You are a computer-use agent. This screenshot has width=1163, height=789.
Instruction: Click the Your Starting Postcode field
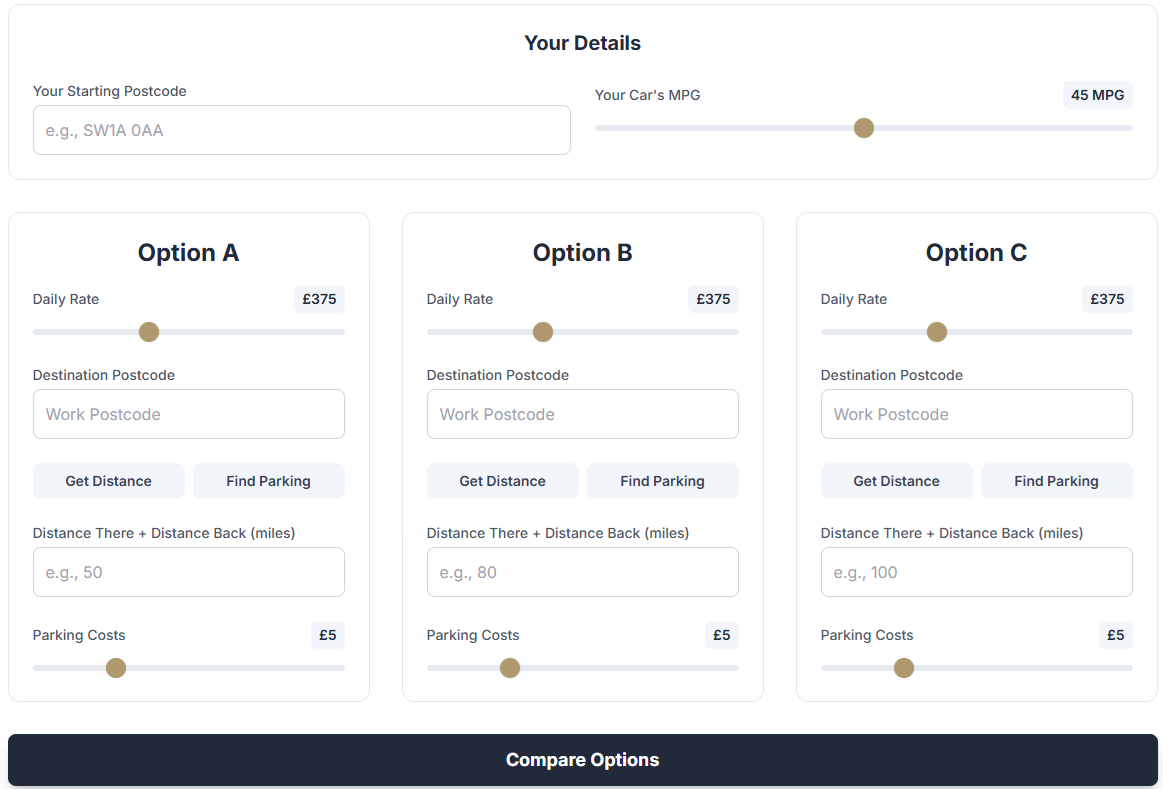(301, 130)
